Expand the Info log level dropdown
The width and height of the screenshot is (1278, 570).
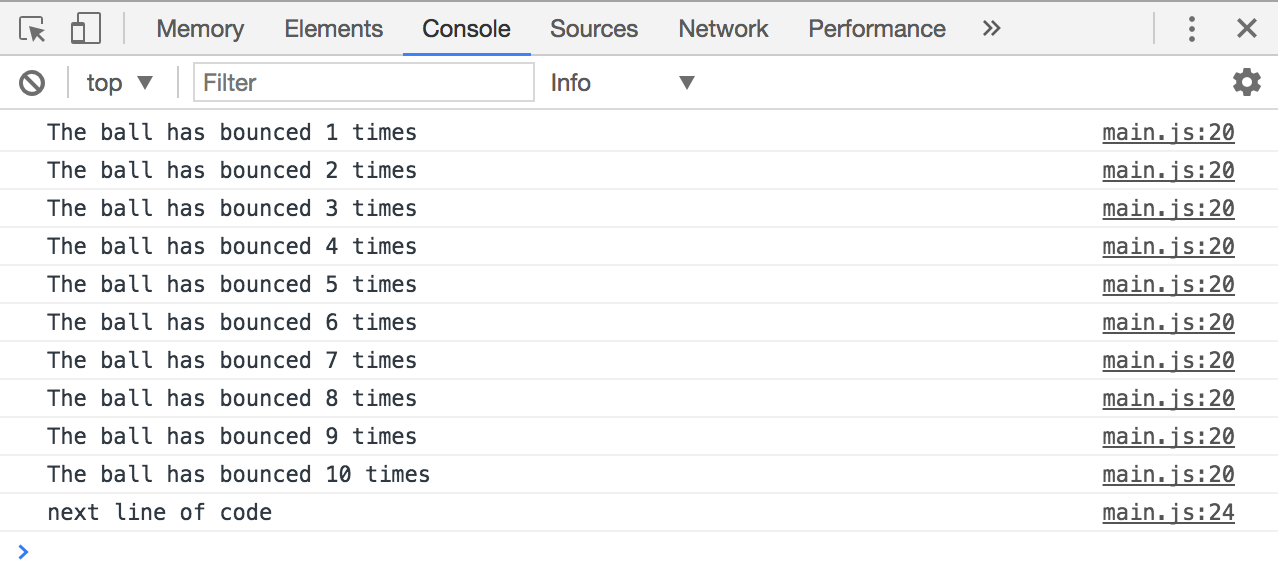click(622, 83)
